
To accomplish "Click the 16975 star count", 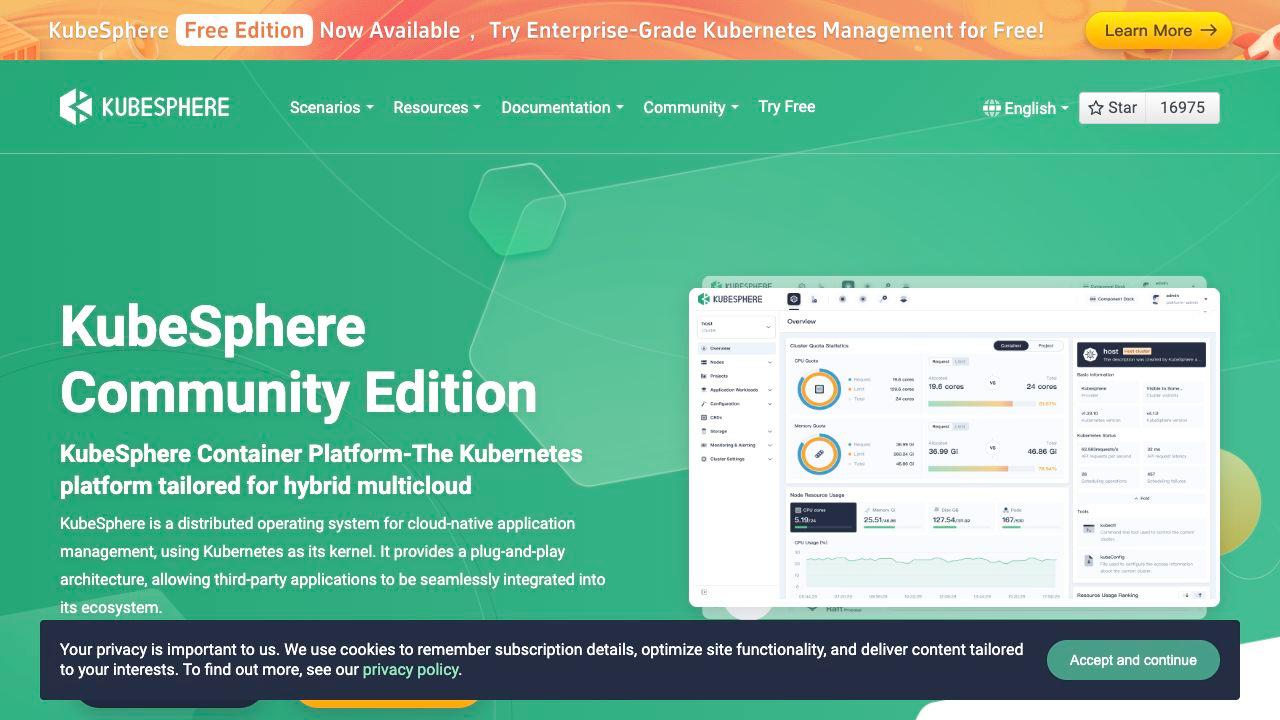I will tap(1182, 108).
